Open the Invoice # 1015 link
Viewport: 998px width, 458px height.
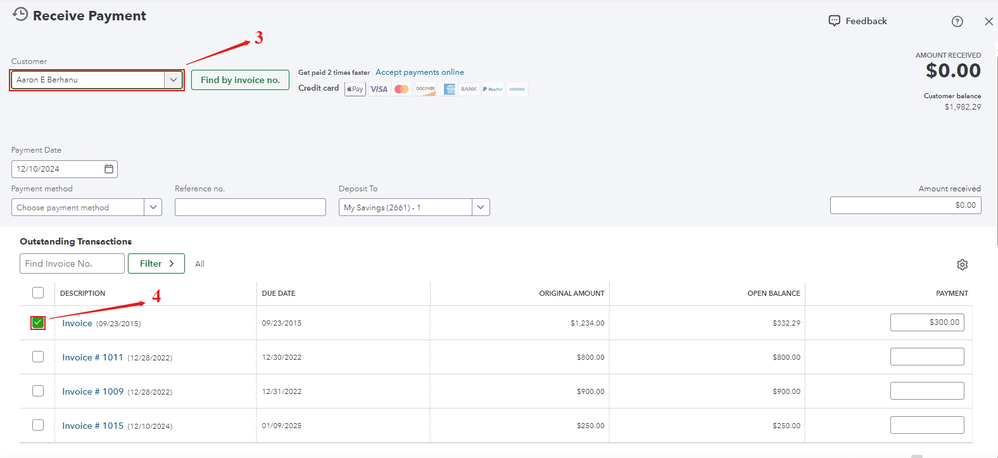[92, 426]
